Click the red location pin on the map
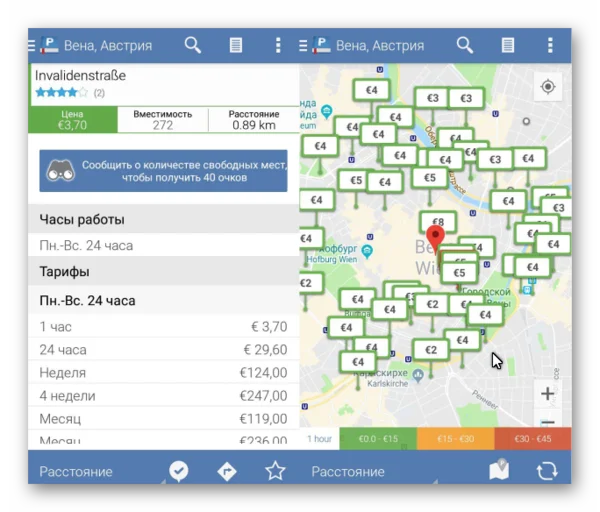The height and width of the screenshot is (512, 600). click(x=435, y=239)
